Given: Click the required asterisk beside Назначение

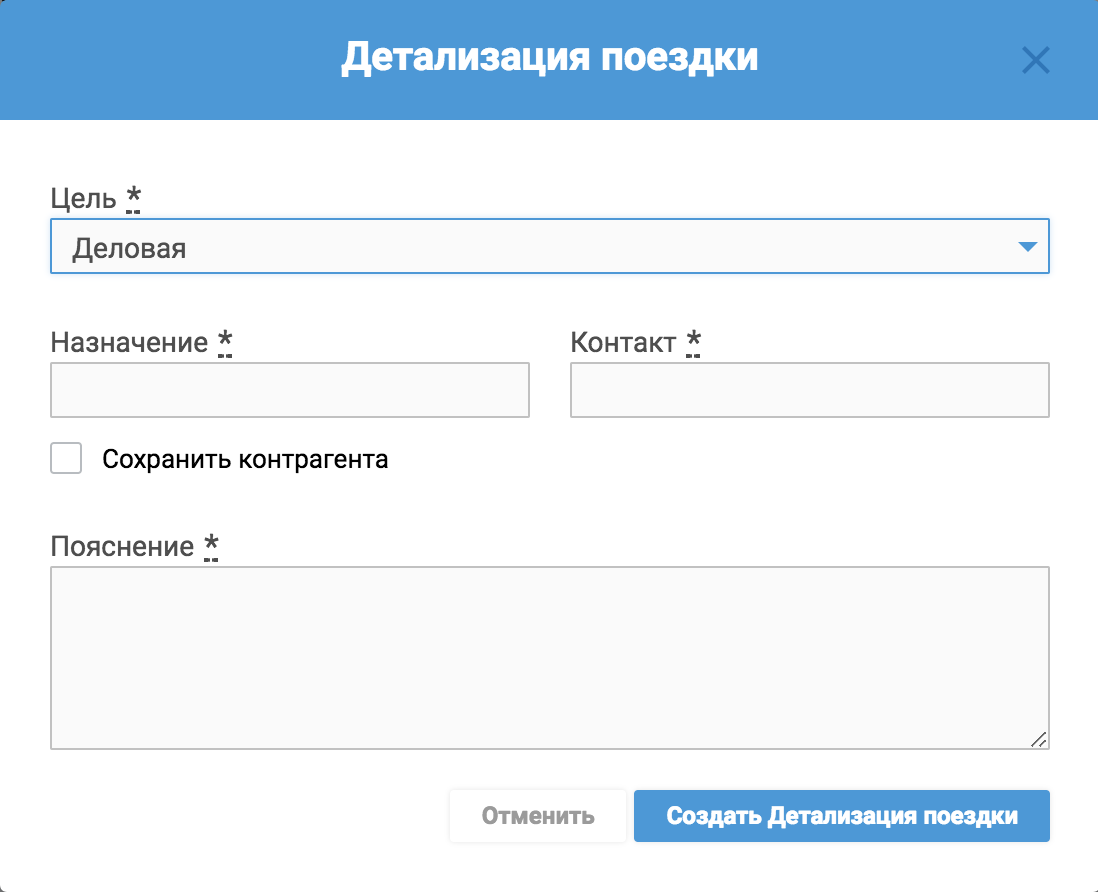Looking at the screenshot, I should [225, 342].
